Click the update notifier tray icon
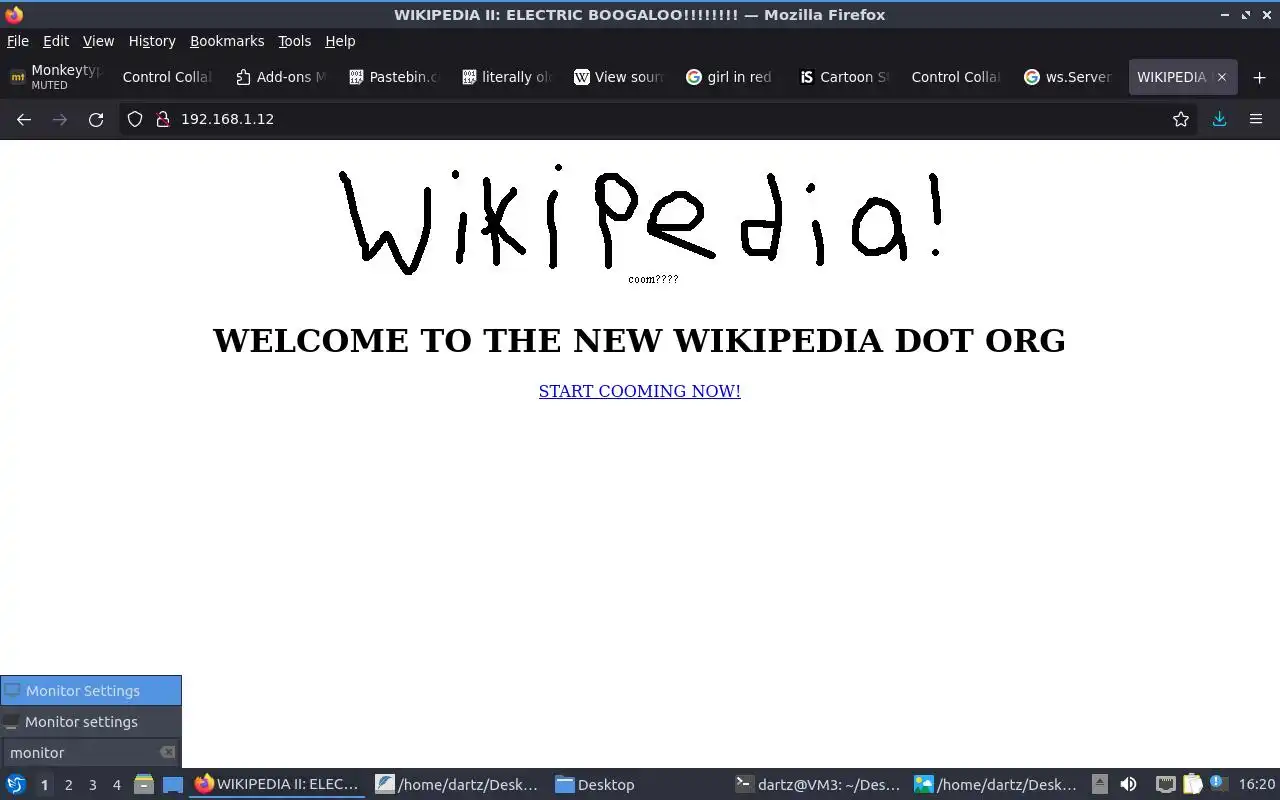 [x=1218, y=784]
